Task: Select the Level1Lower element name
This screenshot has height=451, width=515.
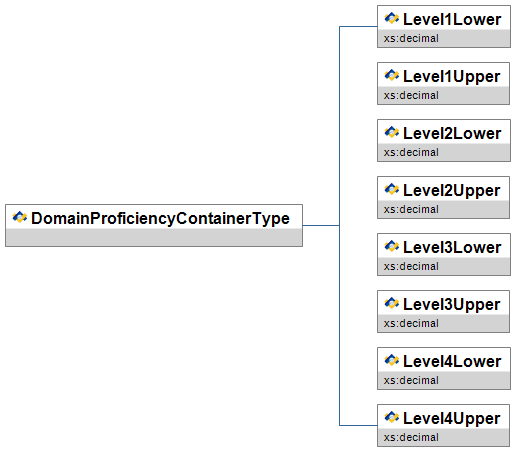Action: [452, 19]
